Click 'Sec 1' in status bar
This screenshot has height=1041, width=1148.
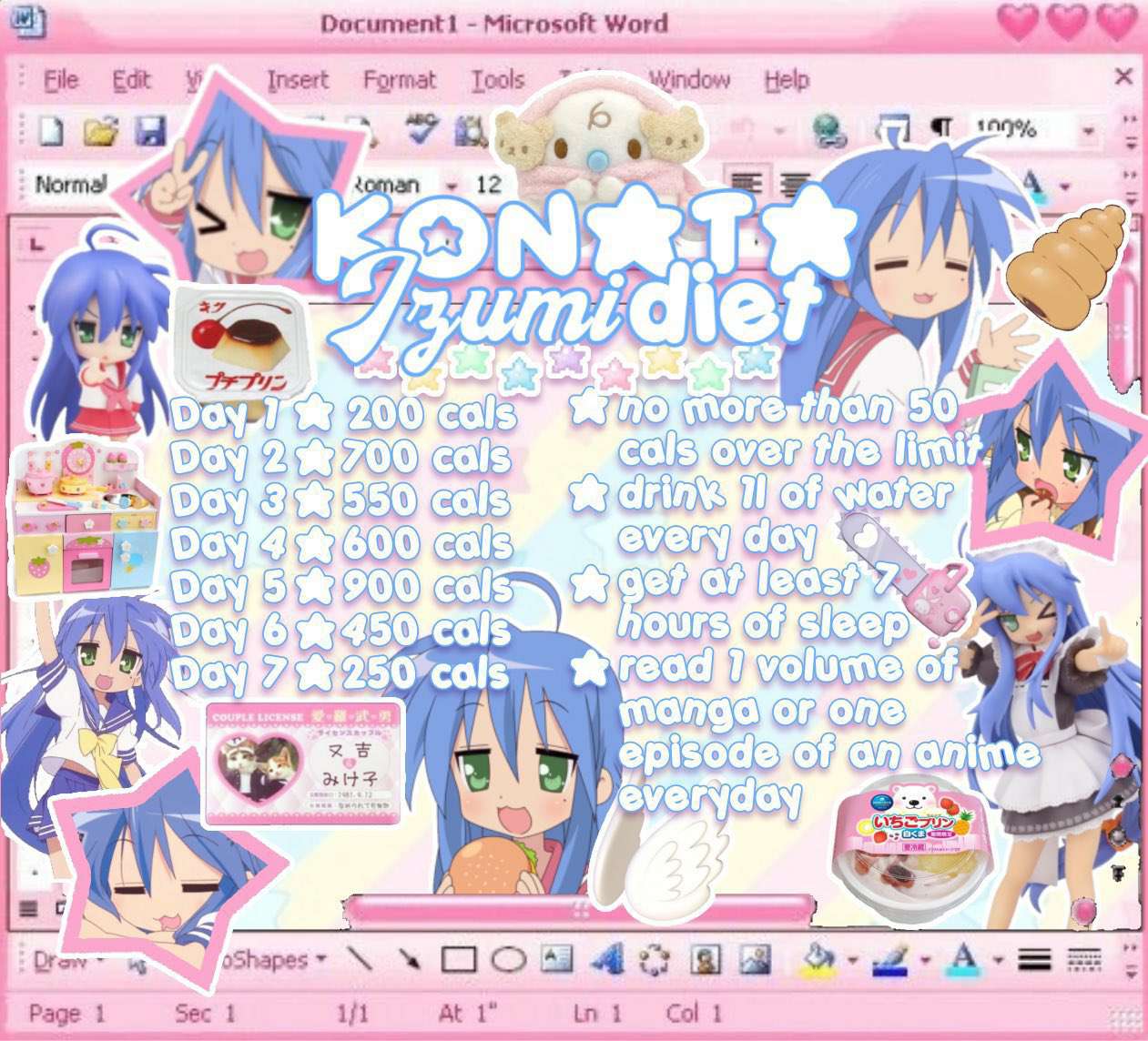(x=205, y=1013)
